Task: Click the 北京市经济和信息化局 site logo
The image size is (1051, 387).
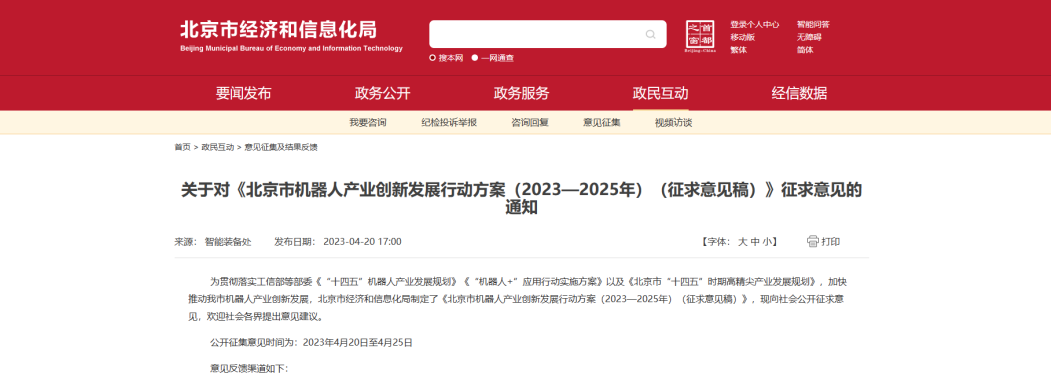Action: point(292,36)
